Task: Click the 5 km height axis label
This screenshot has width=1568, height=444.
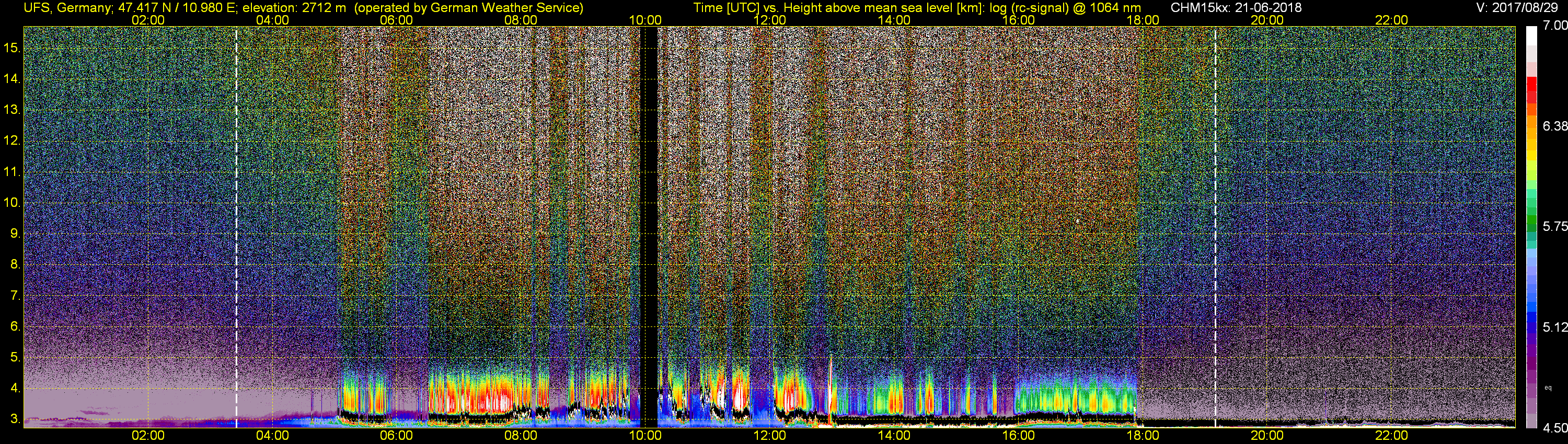Action: [x=14, y=358]
